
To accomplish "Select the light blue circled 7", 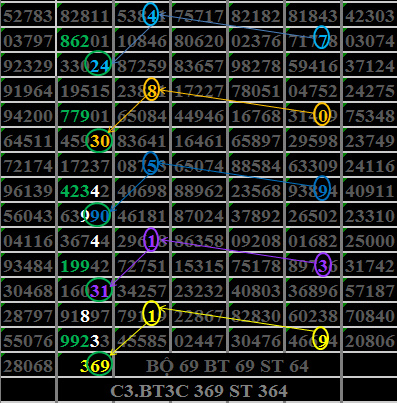I will coord(322,38).
